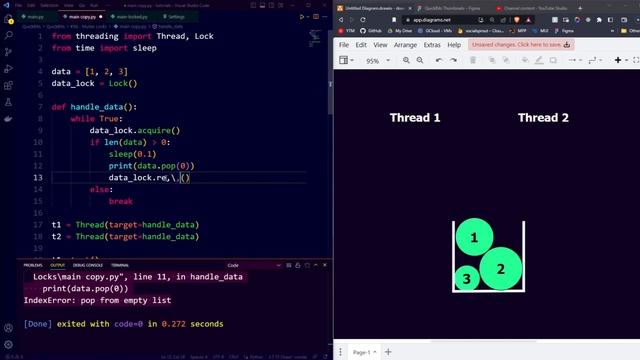Open VS Code Source Control icon
640x360 pixels.
click(x=8, y=52)
